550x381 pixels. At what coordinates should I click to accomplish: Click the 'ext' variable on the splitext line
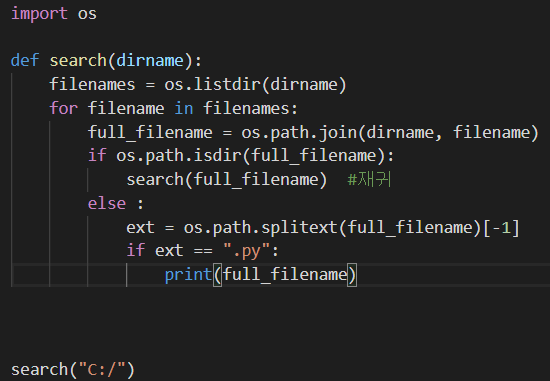(x=140, y=227)
